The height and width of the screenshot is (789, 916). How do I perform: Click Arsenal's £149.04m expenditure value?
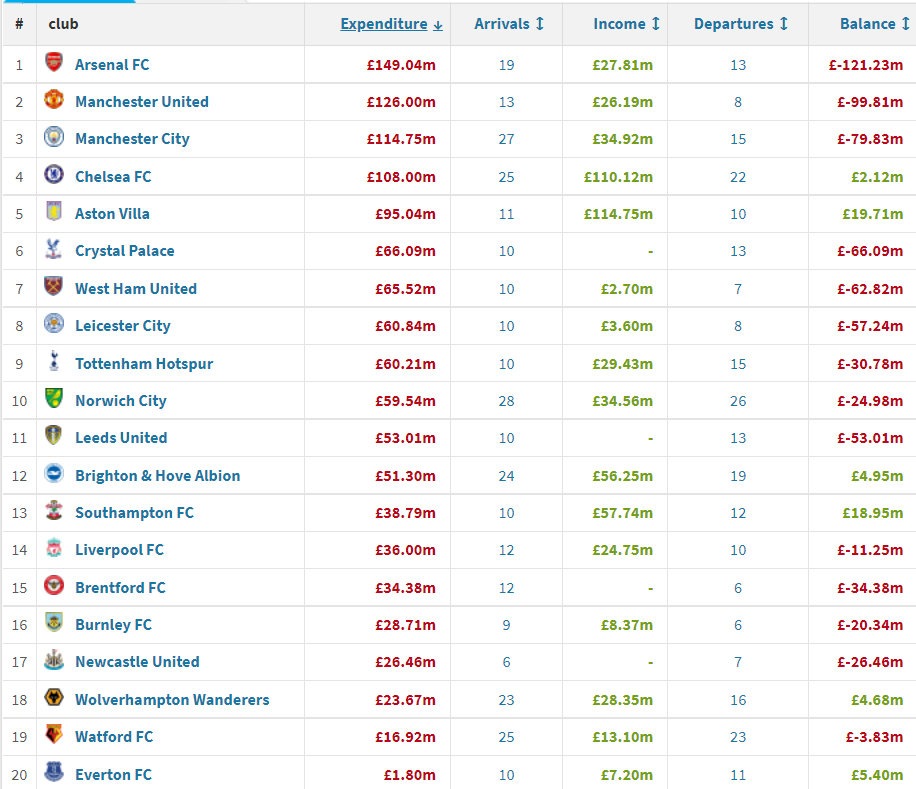[x=401, y=65]
